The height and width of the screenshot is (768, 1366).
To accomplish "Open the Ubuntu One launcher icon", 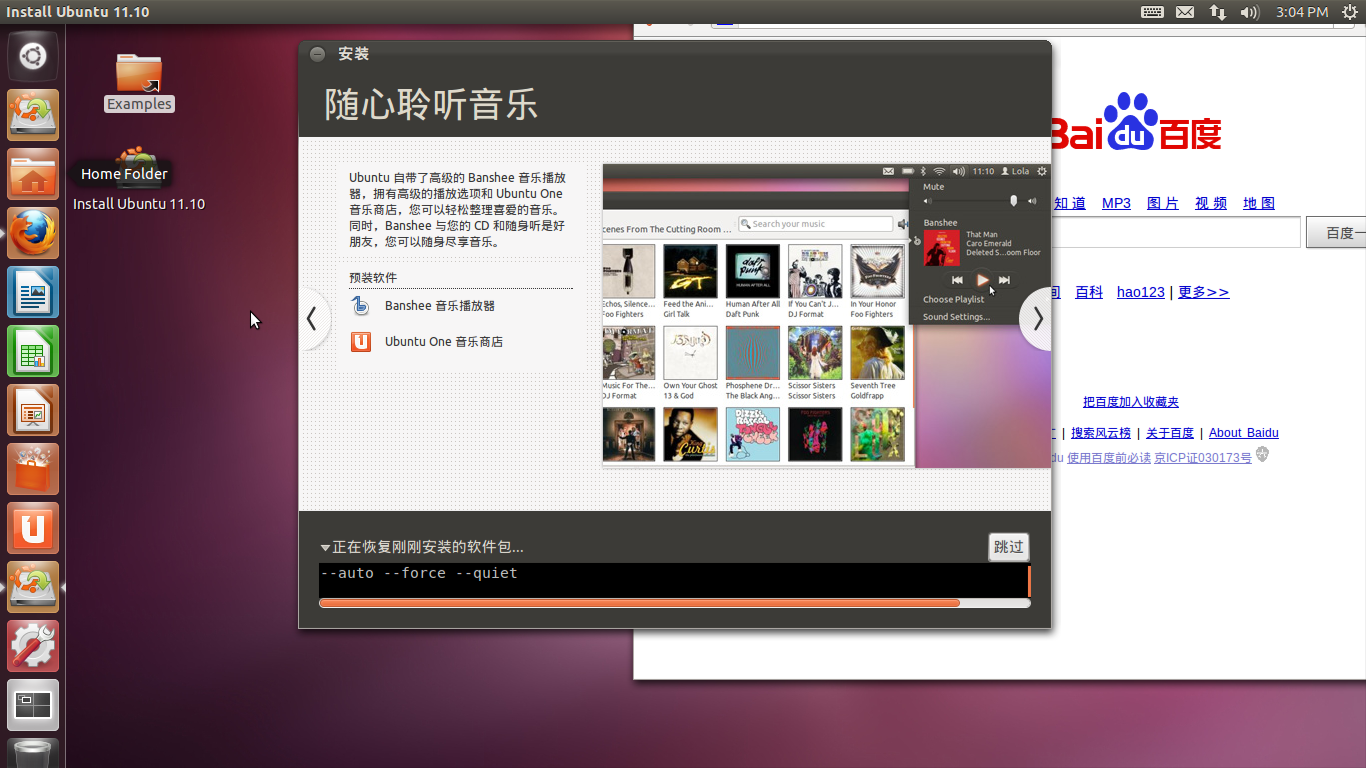I will tap(33, 528).
